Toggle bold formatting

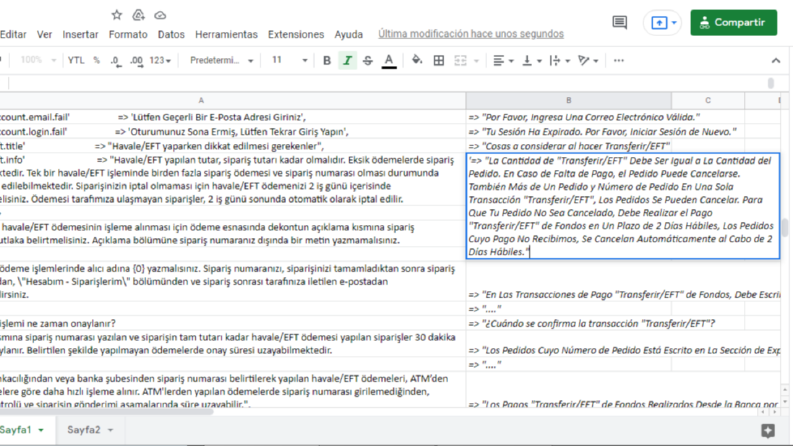coord(327,61)
